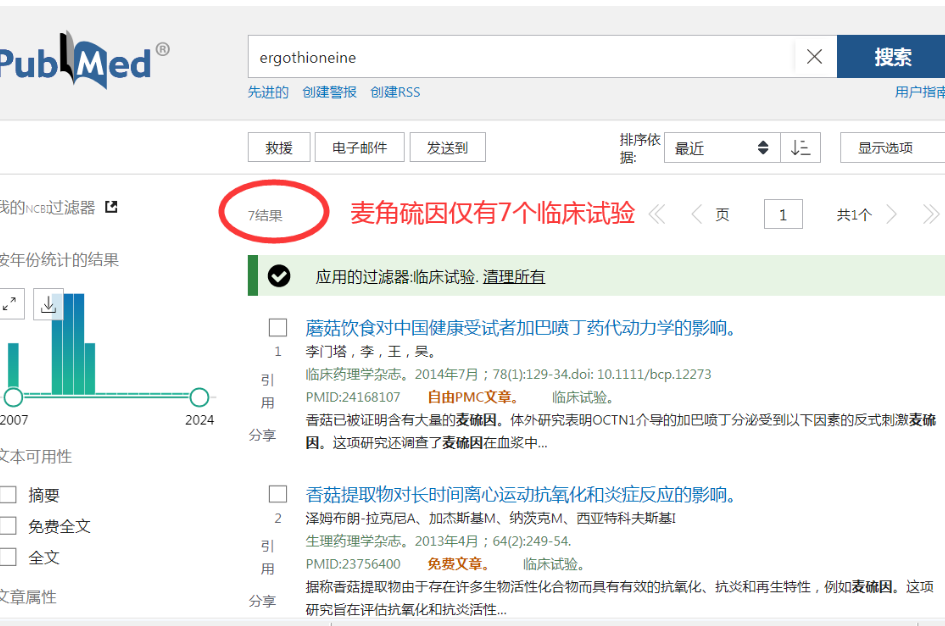
Task: Go to the previous results page
Action: (x=697, y=214)
